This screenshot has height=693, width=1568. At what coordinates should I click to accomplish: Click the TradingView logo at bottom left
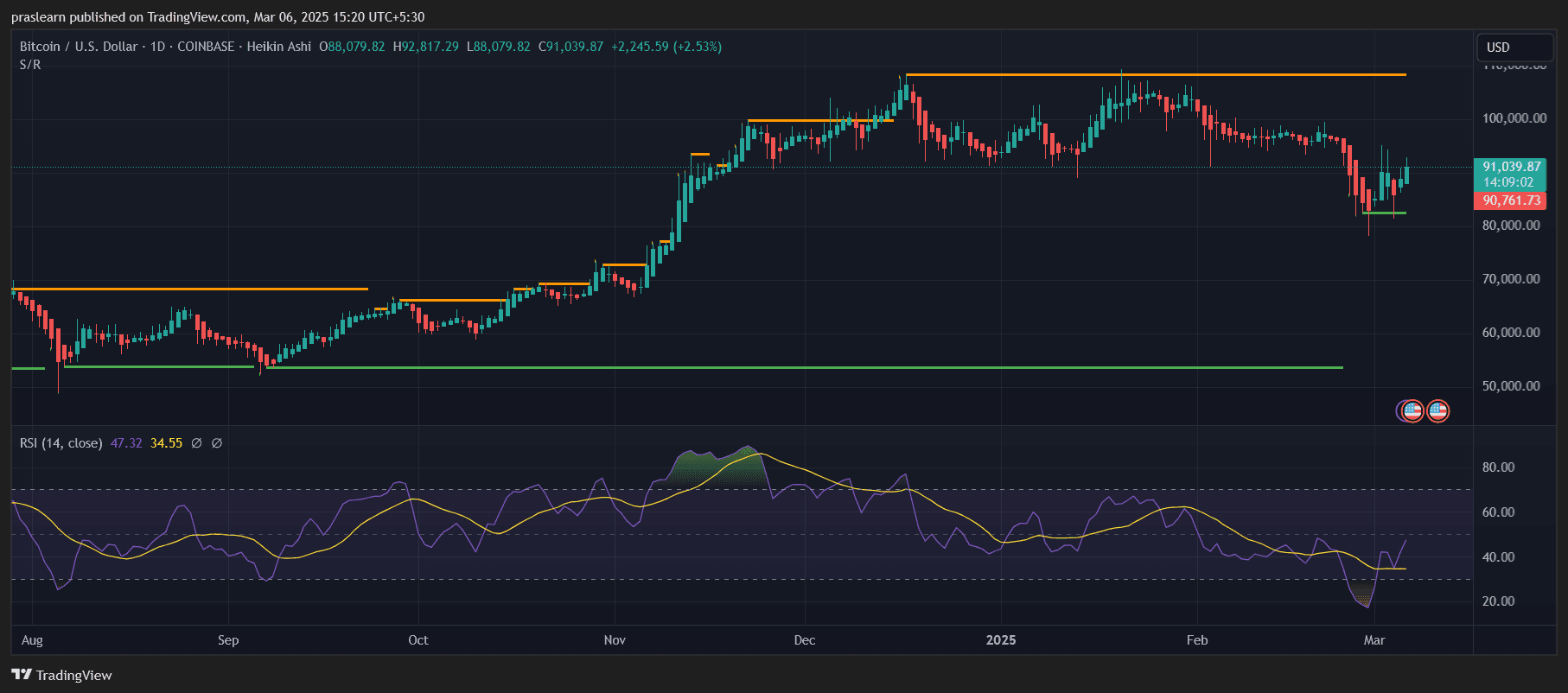point(61,675)
